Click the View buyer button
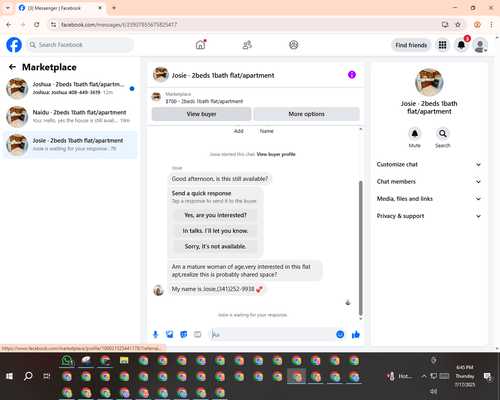This screenshot has height=400, width=500. click(201, 114)
